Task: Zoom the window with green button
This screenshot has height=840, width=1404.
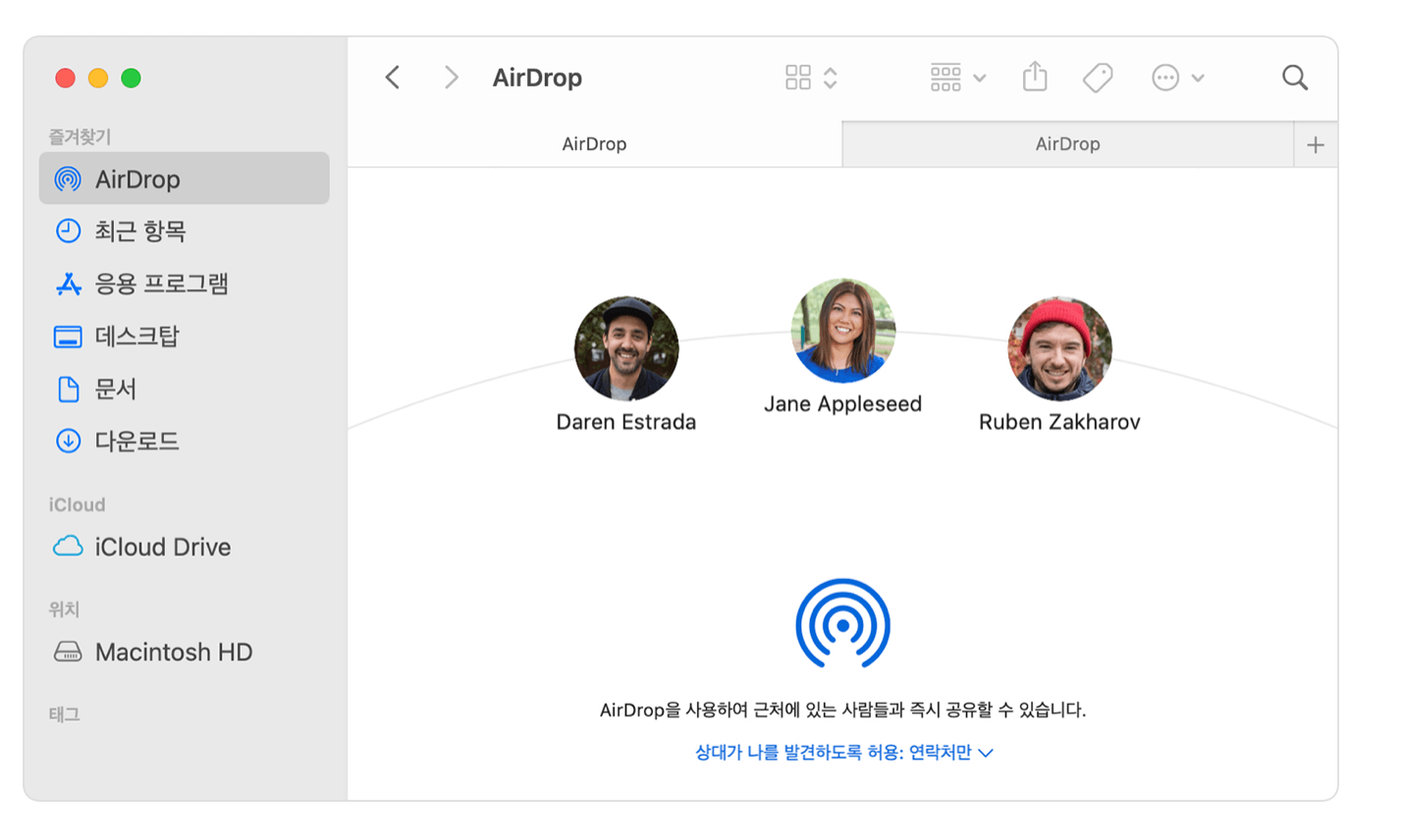Action: 131,79
